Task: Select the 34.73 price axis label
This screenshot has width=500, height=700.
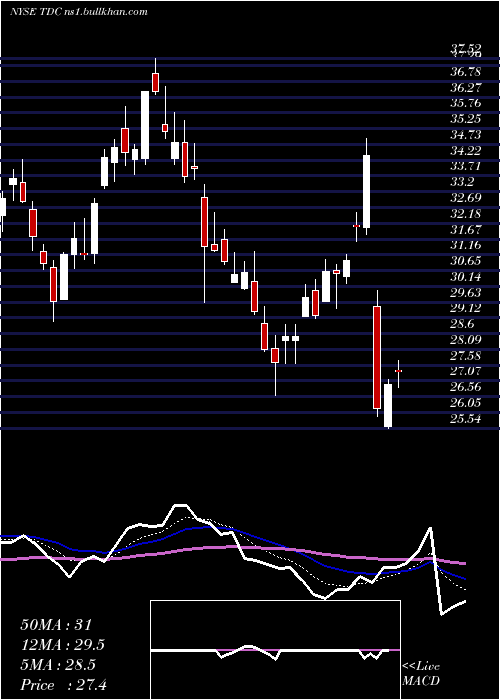Action: pyautogui.click(x=466, y=135)
